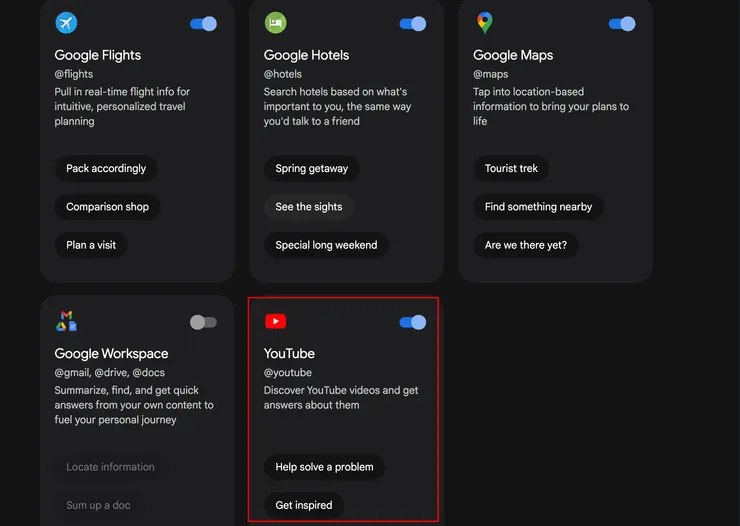Click the "Find something nearby" chip
Screen dimensions: 740x526
pyautogui.click(x=538, y=207)
